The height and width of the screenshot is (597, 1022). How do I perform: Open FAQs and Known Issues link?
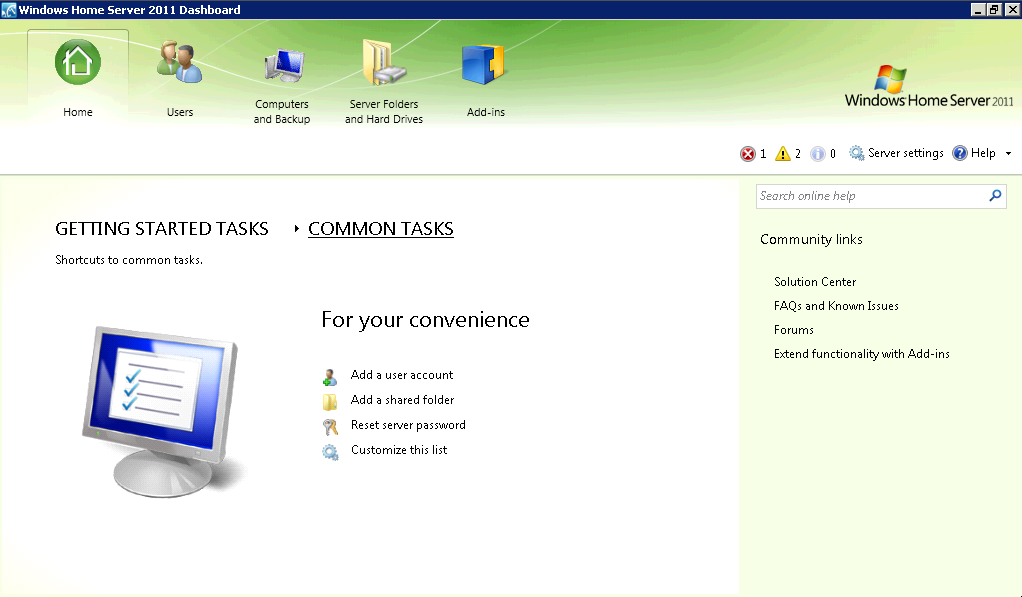(836, 306)
